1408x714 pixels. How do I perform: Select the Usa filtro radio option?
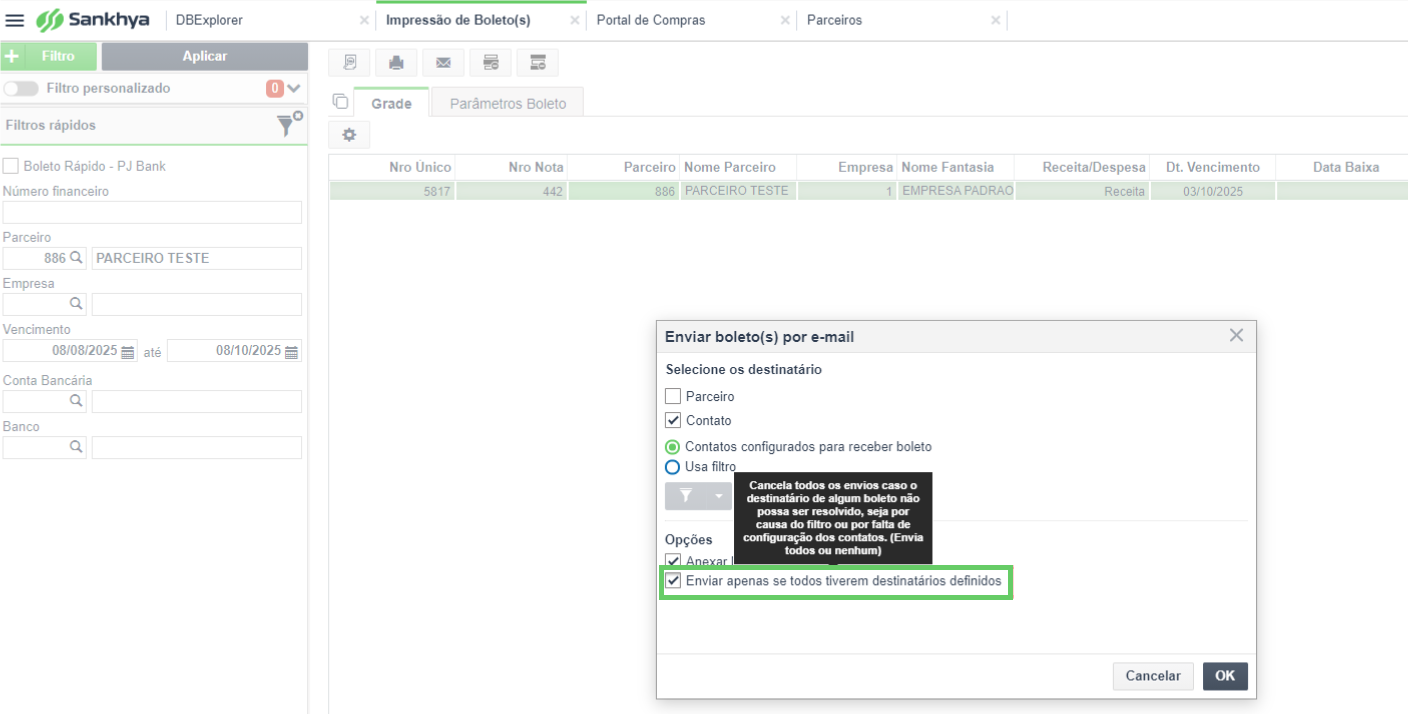673,467
